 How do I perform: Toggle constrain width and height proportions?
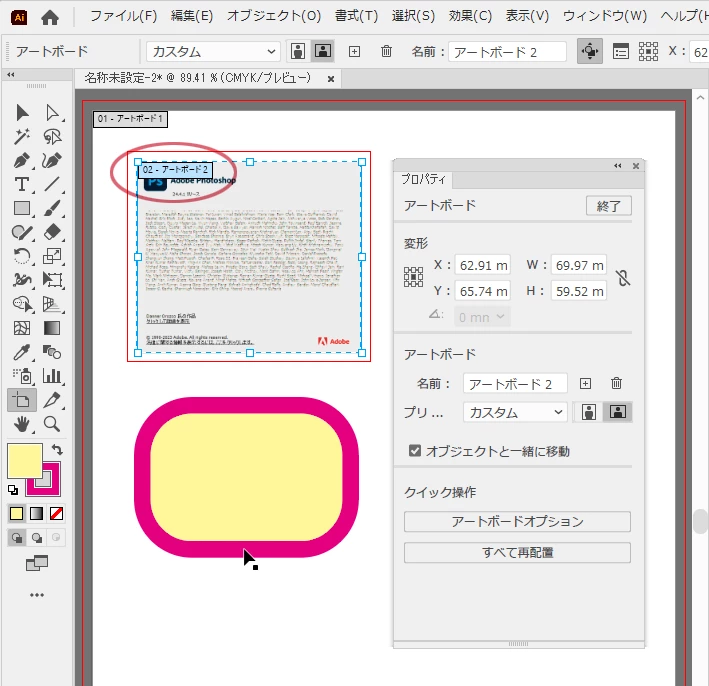[x=623, y=278]
